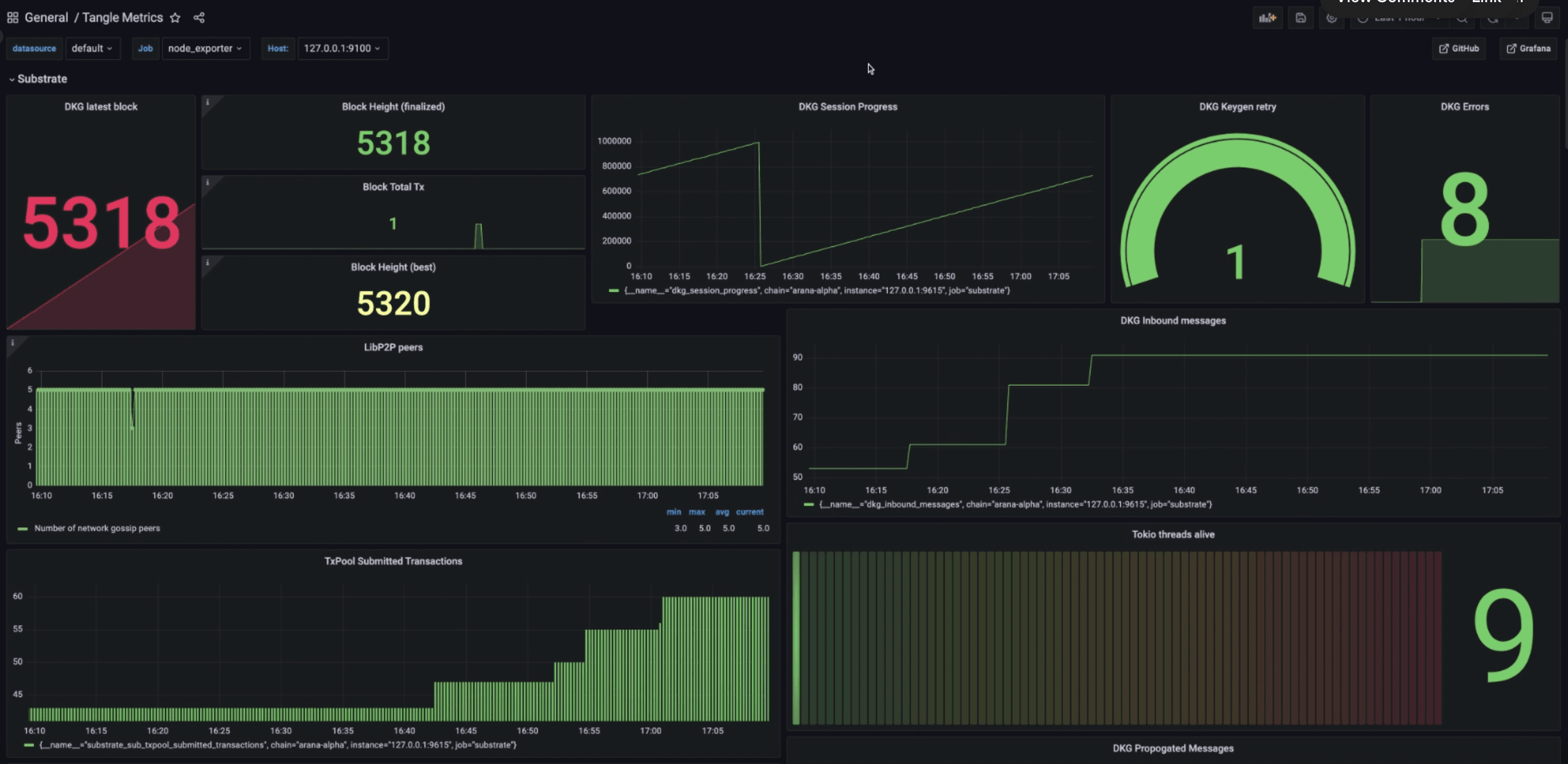The width and height of the screenshot is (1568, 764).
Task: Show info icon on LibP2P peers panel
Action: click(12, 343)
